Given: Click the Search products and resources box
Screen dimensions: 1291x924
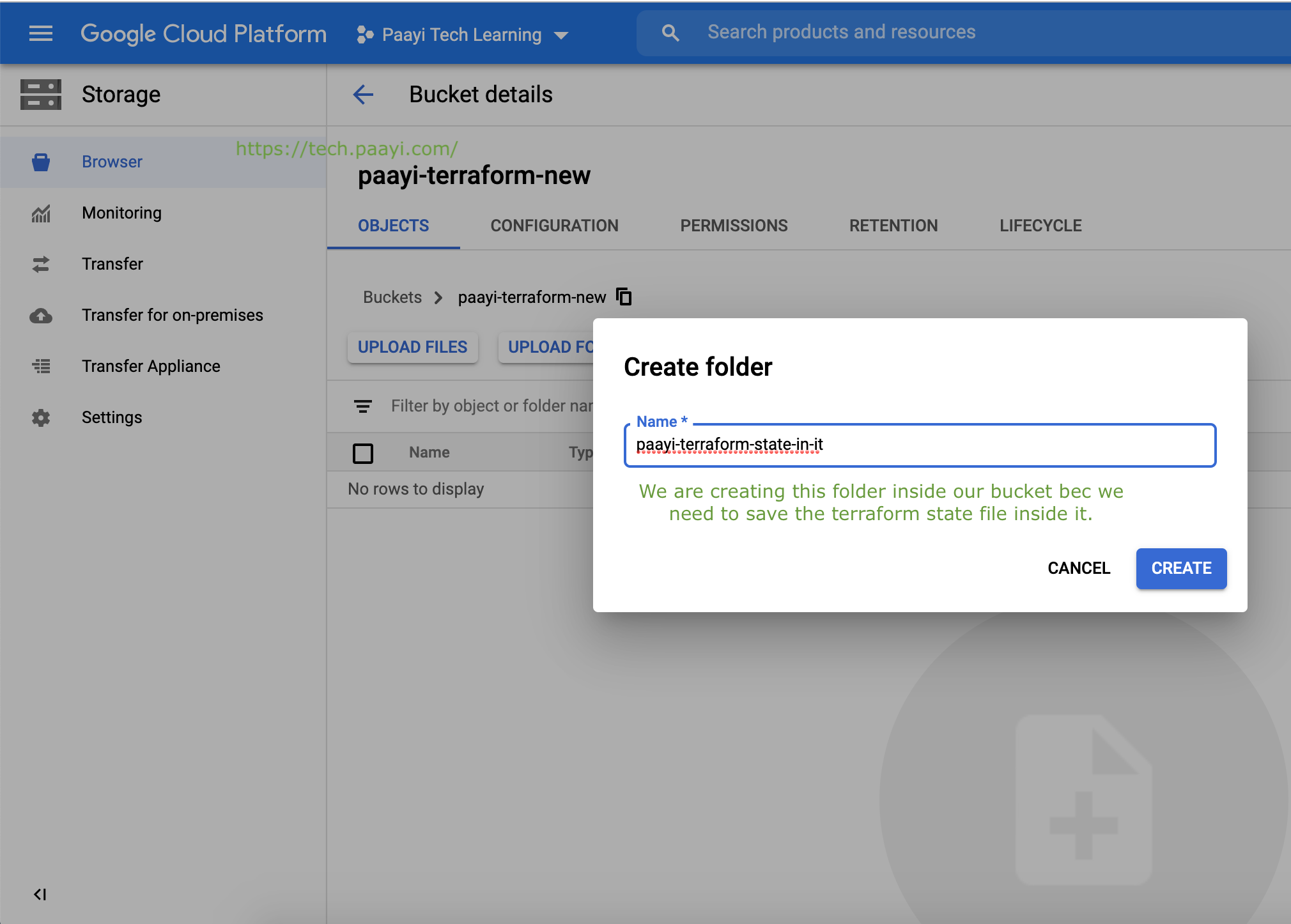Looking at the screenshot, I should click(x=965, y=33).
